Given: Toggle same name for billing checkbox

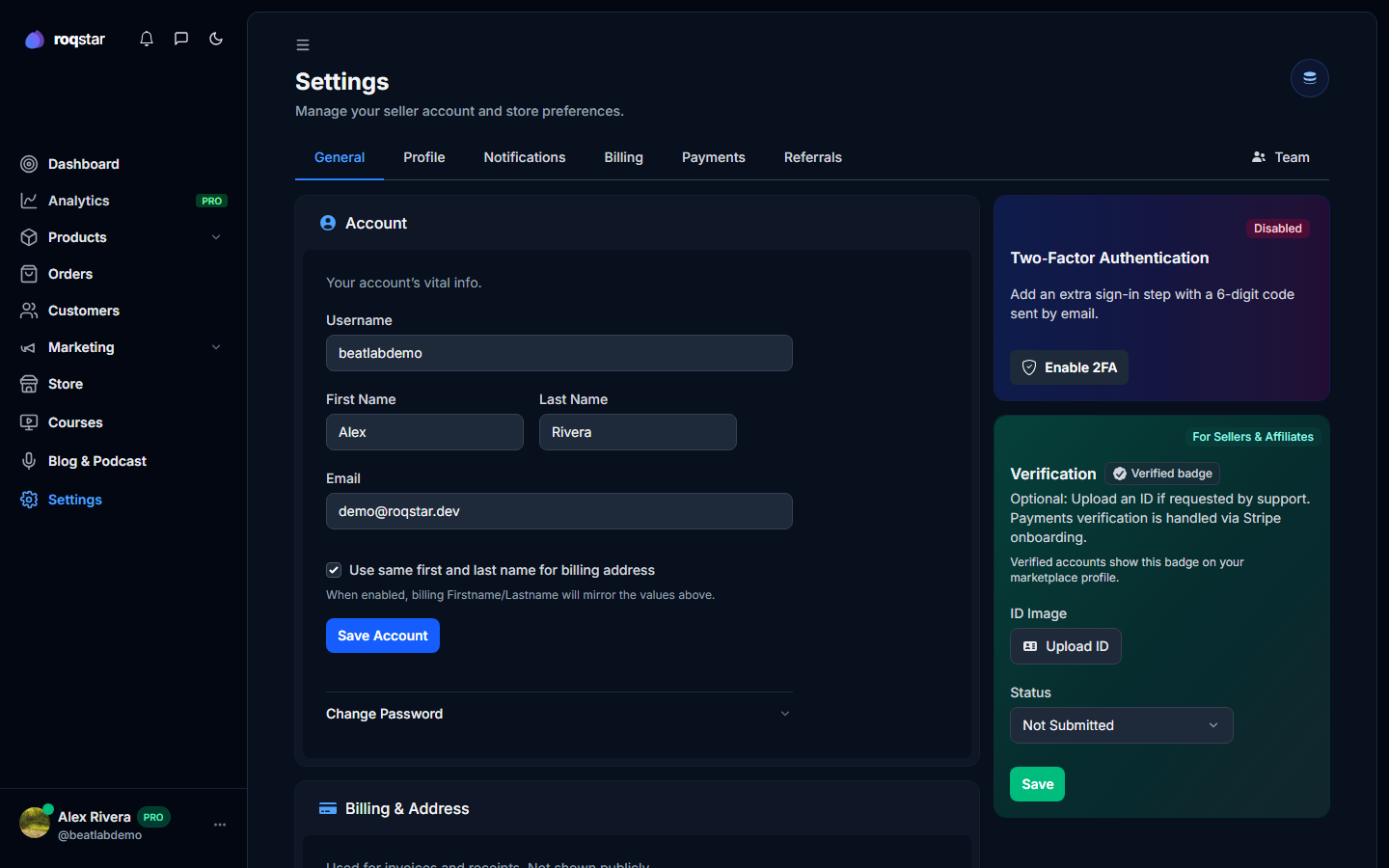Looking at the screenshot, I should click(x=334, y=570).
